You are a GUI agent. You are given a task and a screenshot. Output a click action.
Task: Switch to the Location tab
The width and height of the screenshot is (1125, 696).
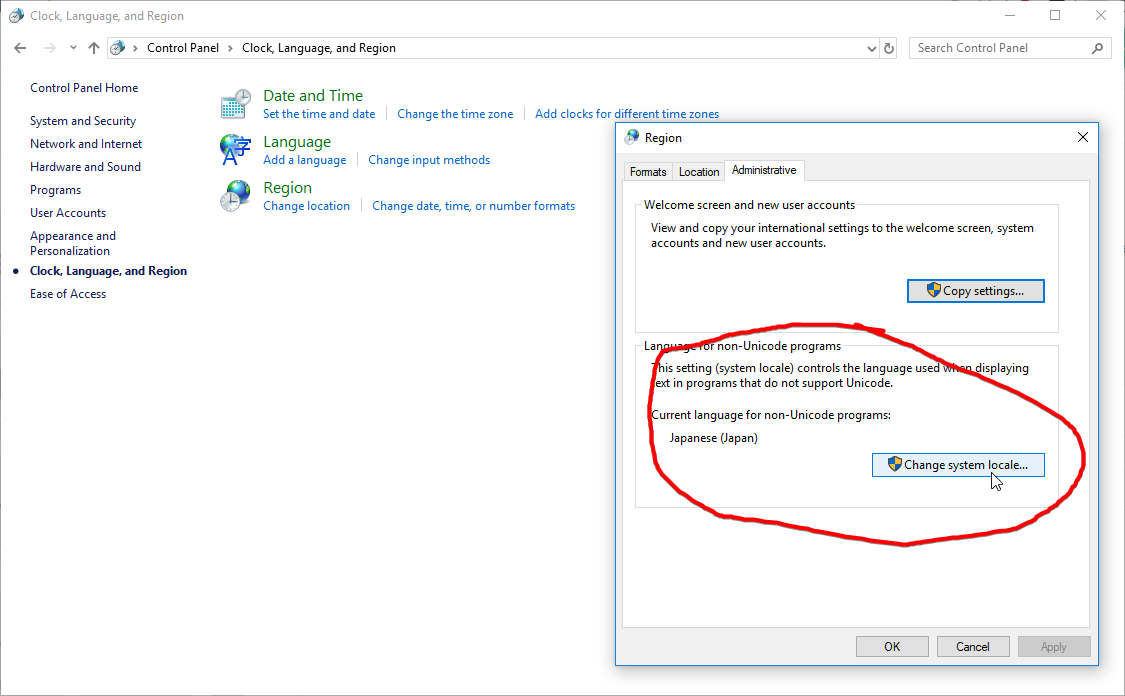tap(699, 172)
